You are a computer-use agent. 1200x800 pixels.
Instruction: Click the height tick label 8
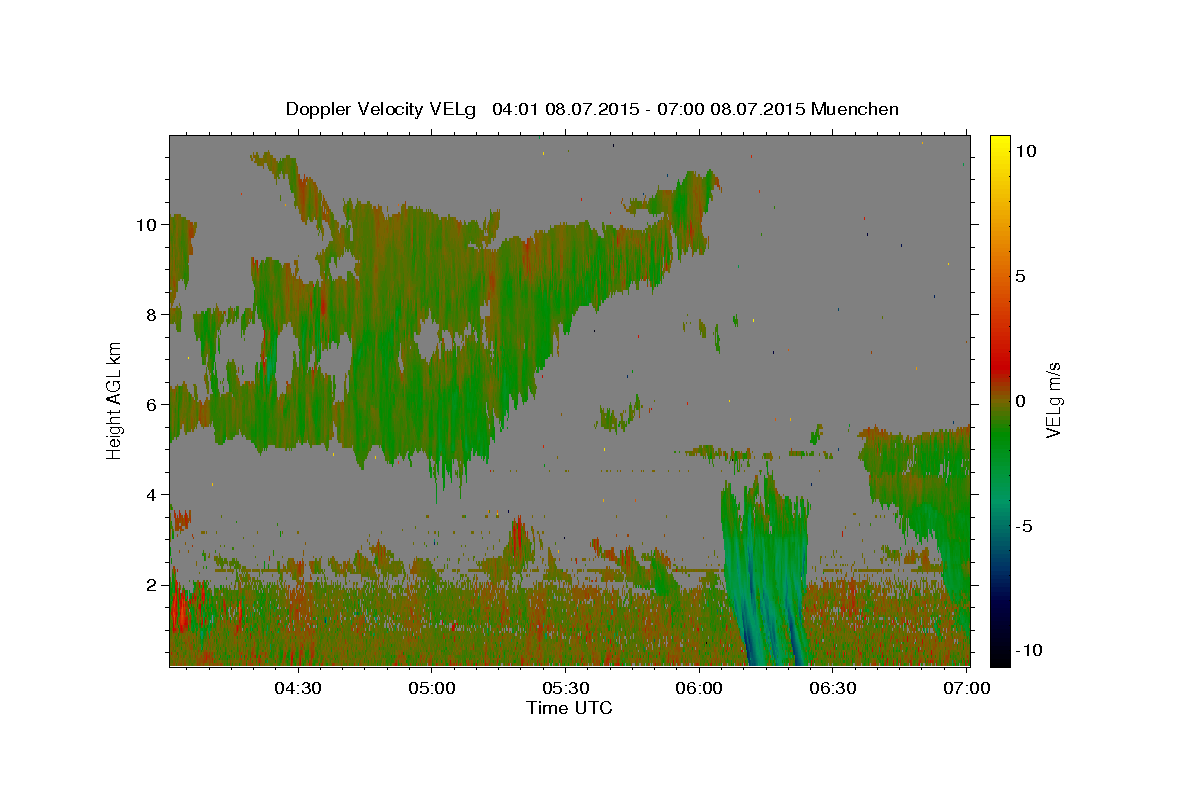[152, 315]
